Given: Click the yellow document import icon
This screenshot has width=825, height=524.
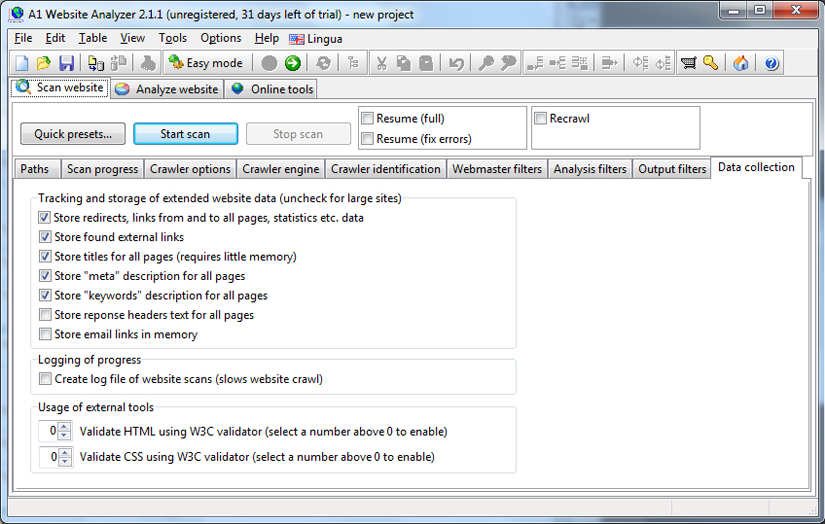Looking at the screenshot, I should point(95,63).
